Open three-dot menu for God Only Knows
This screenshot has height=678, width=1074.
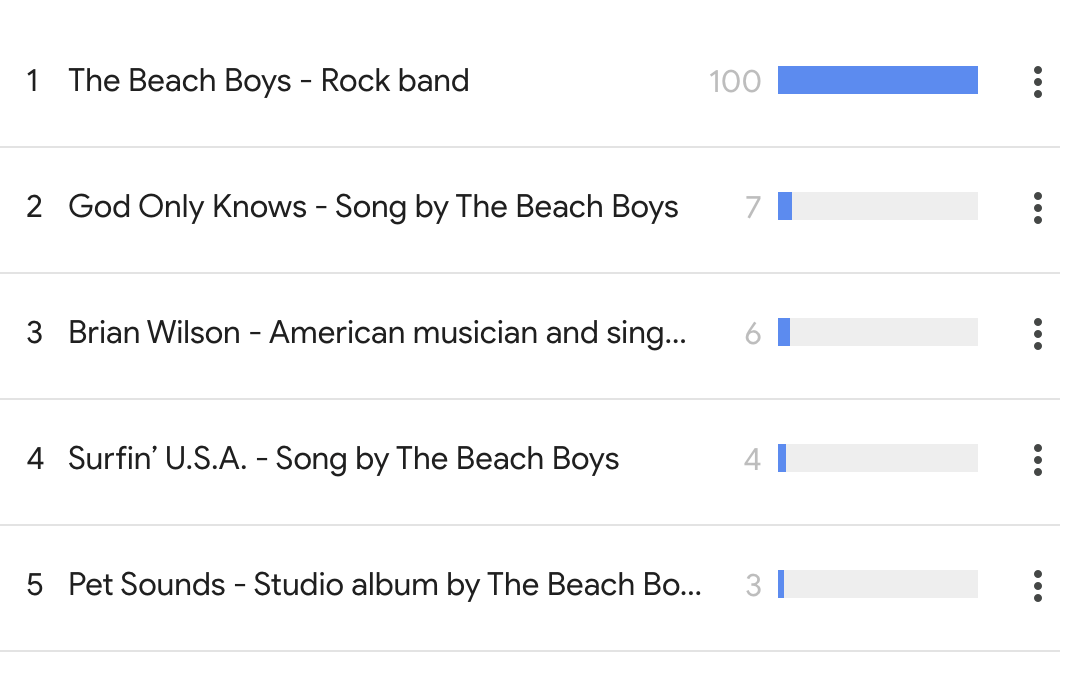click(1038, 208)
